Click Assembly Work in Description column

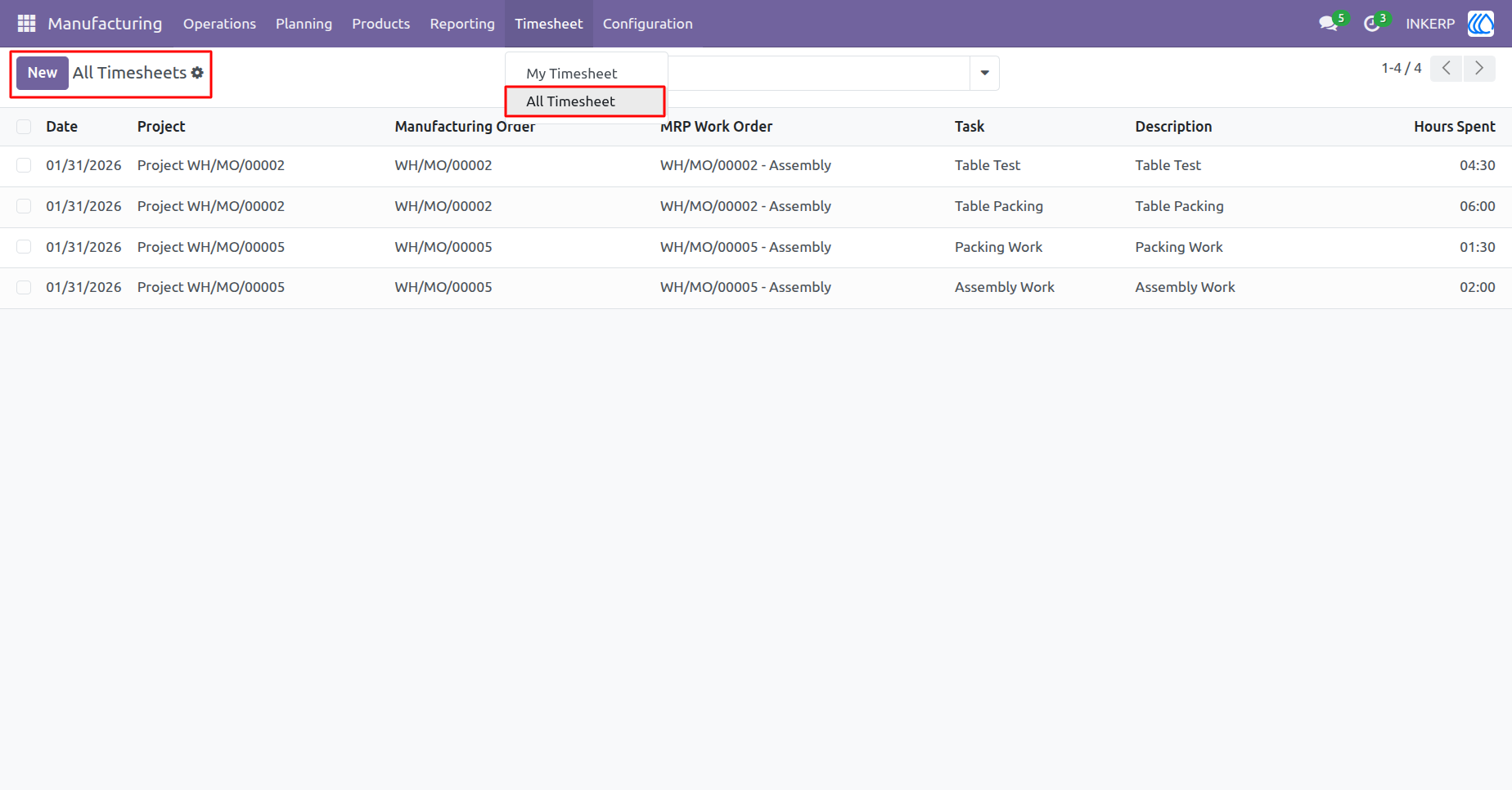click(x=1185, y=287)
